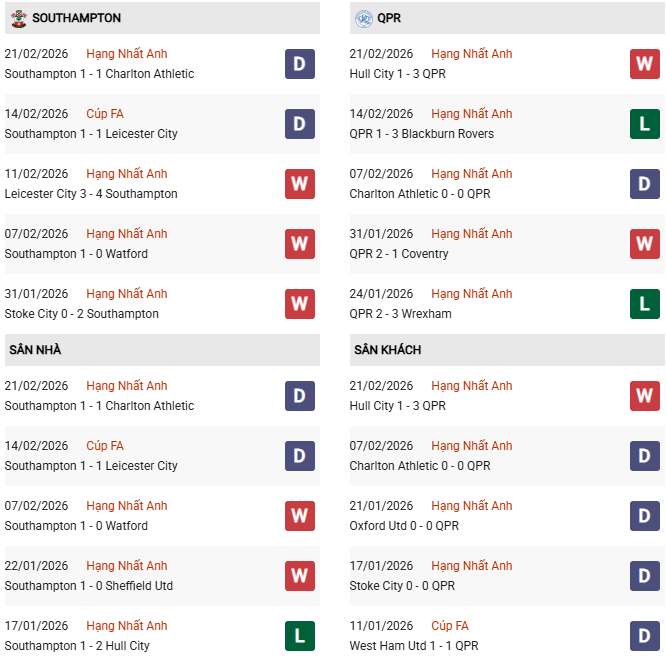Screen dimensions: 666x660
Task: Click D badge for West Ham Utd 1-1 QPR
Action: 645,636
